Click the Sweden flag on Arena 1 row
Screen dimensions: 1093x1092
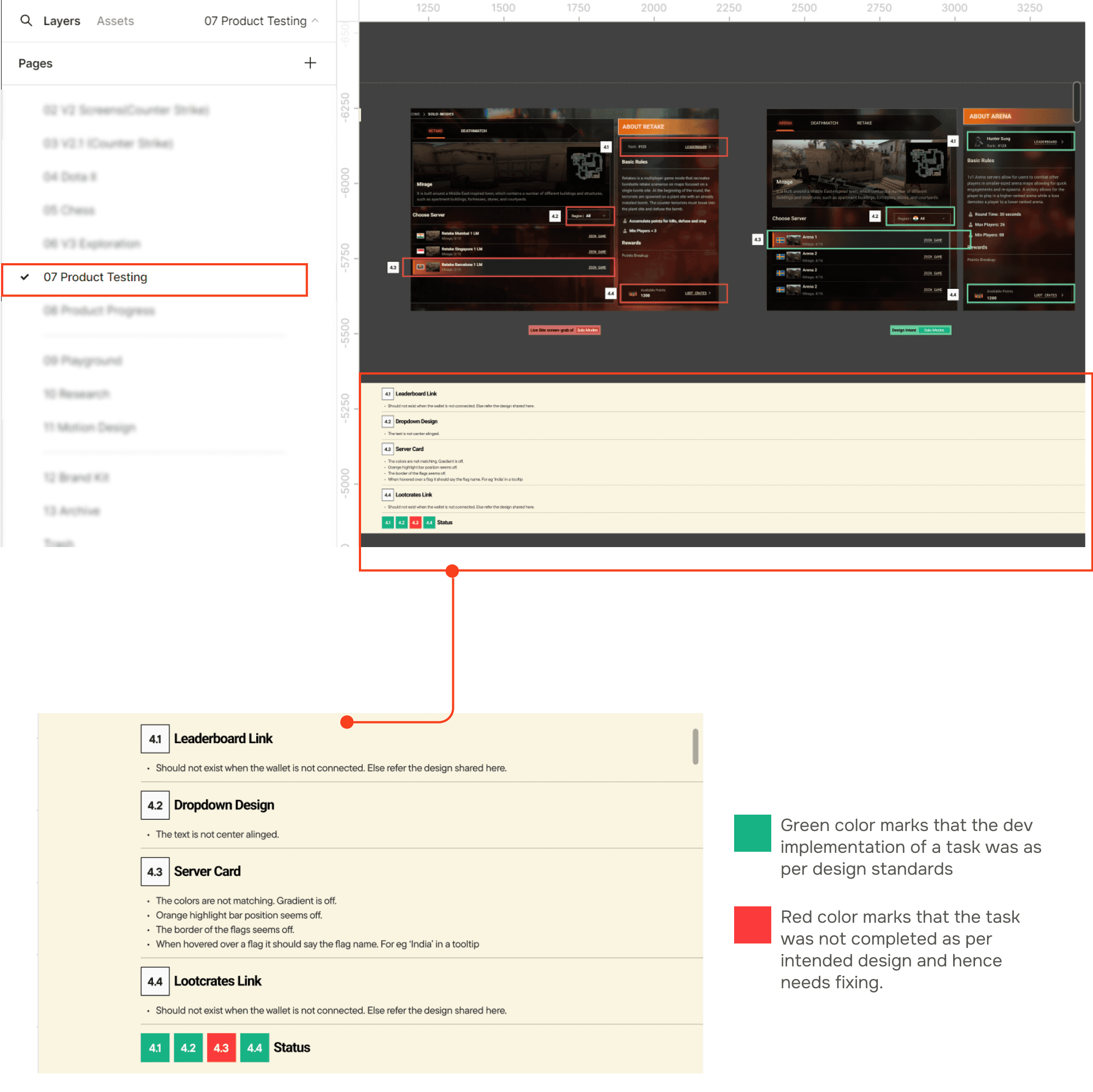point(780,240)
